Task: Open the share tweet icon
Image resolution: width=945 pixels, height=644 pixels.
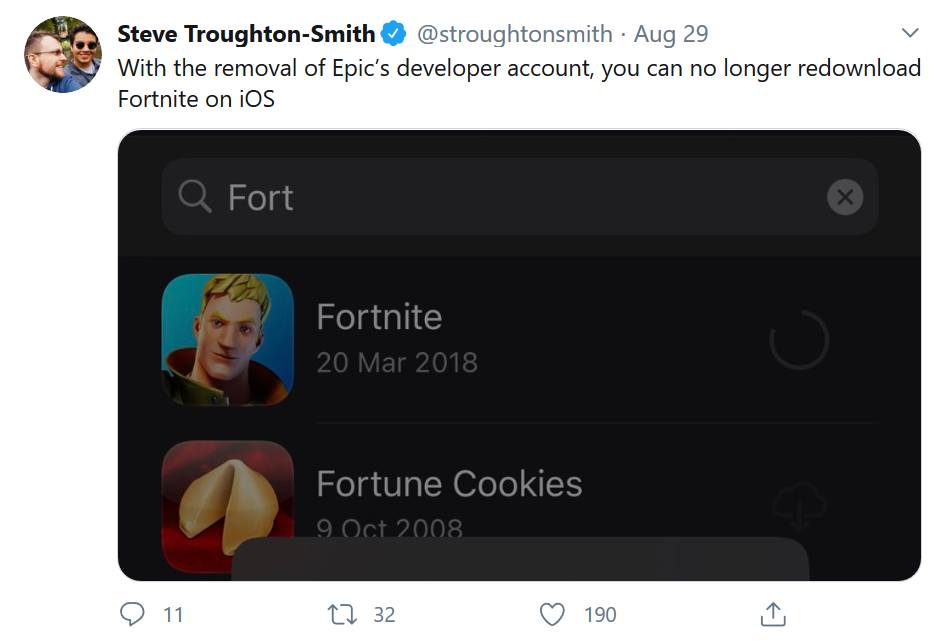Action: coord(772,613)
